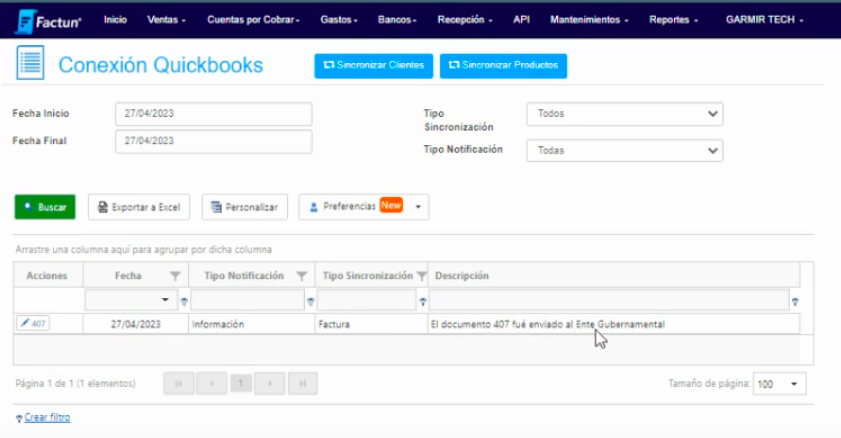Click the Tipo Sincronización filter input
The image size is (841, 438).
click(367, 300)
